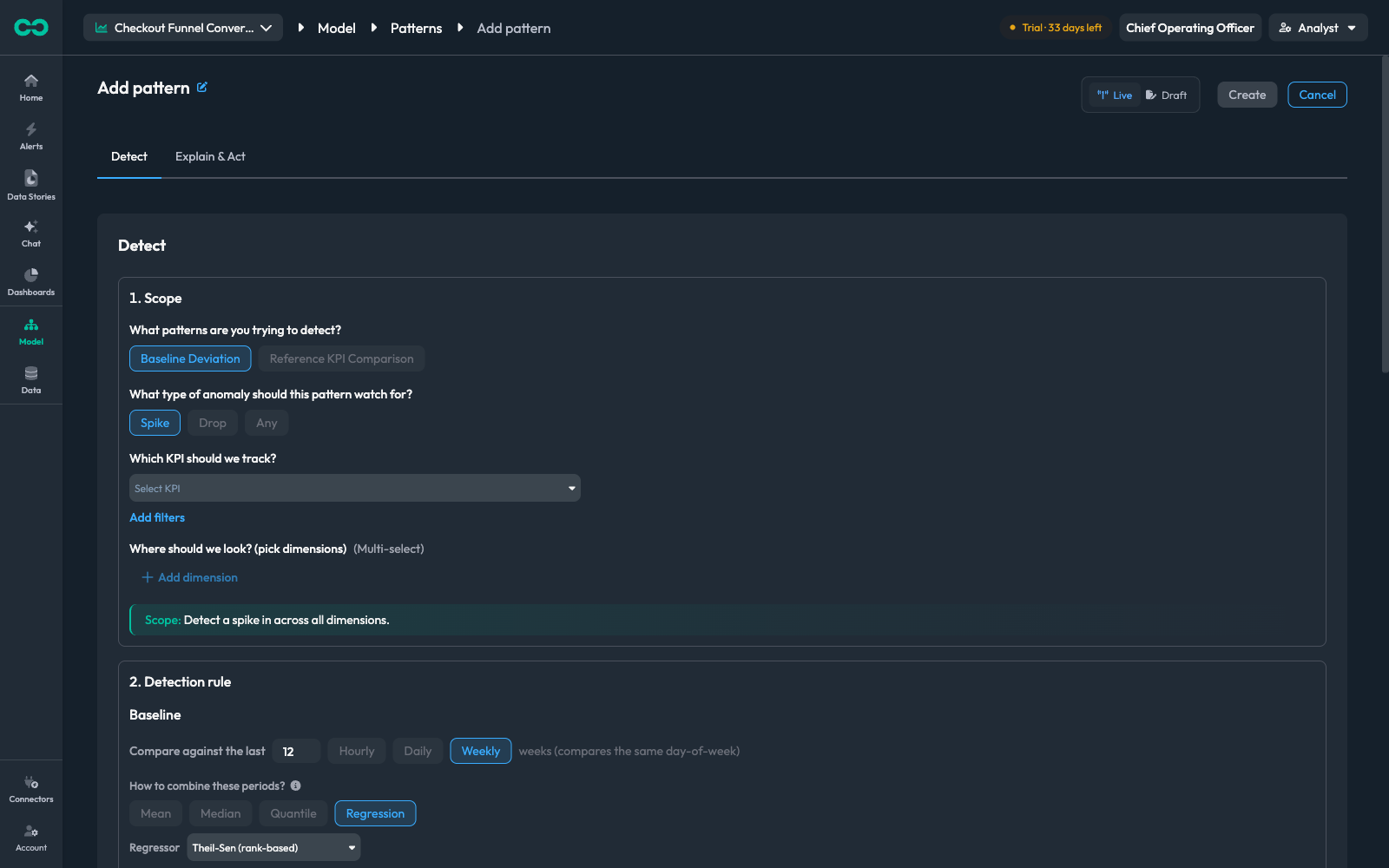Select Quantile combine method
The height and width of the screenshot is (868, 1389).
[x=293, y=813]
